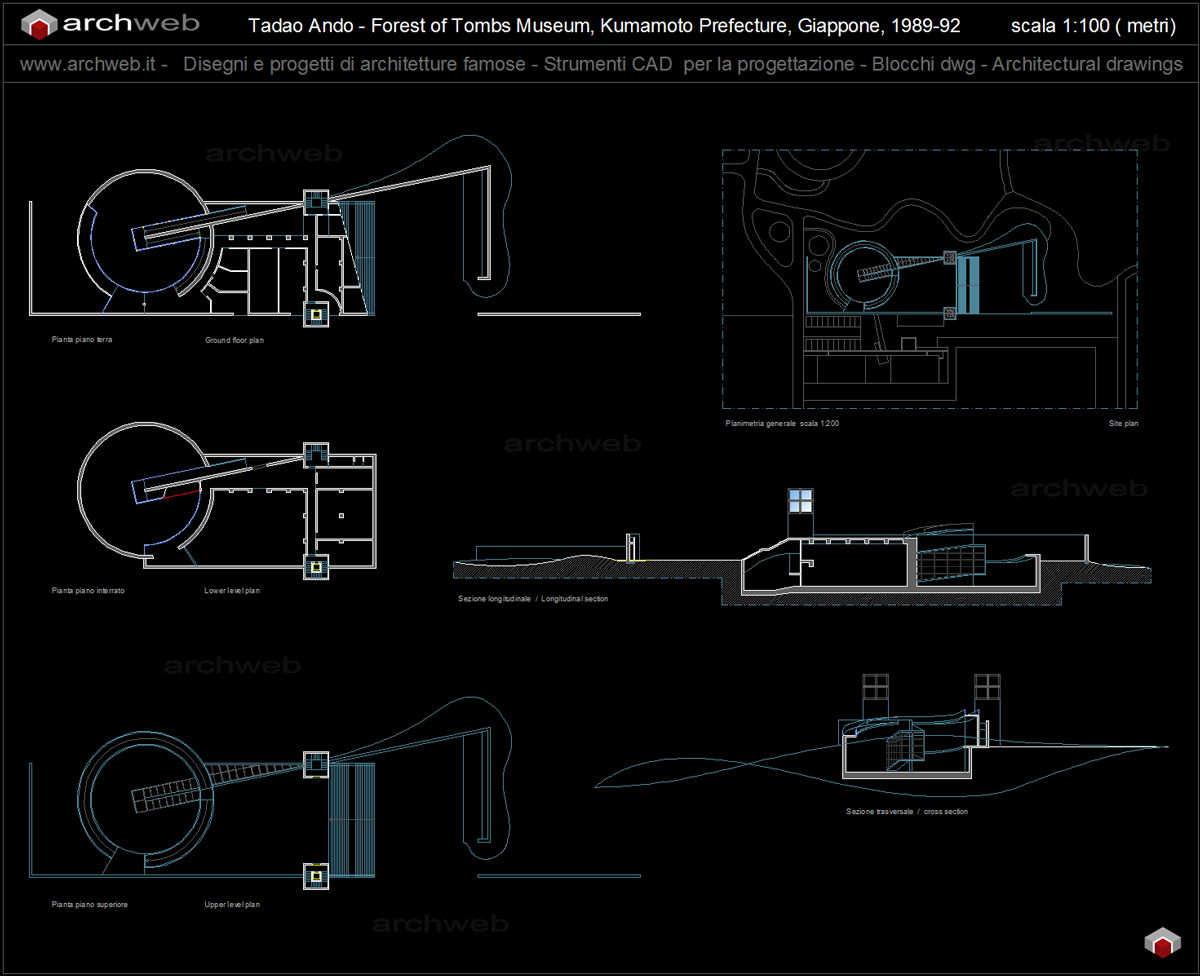Select the title 'Tadao Ando - Forest of Tombs Museum'

[421, 25]
